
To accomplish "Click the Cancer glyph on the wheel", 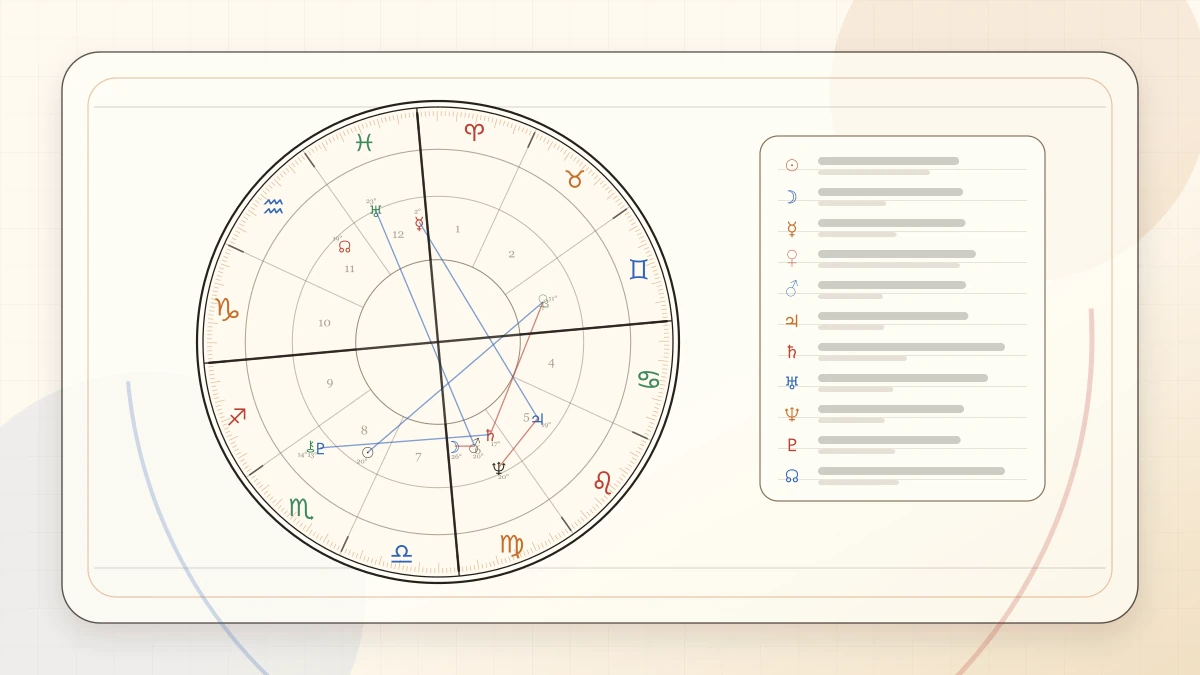I will (650, 379).
